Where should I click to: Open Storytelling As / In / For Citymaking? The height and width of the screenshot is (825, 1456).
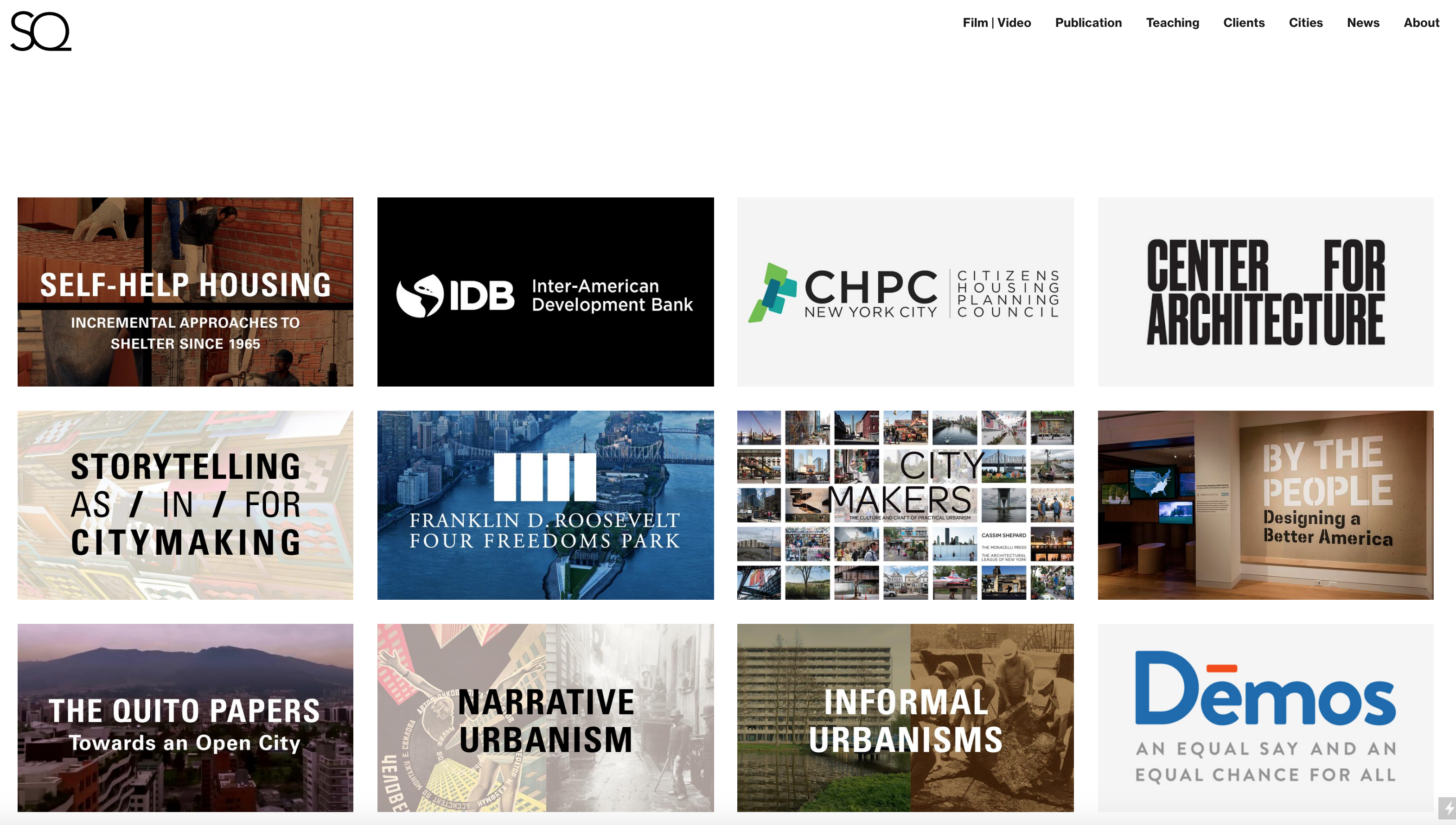pos(185,505)
